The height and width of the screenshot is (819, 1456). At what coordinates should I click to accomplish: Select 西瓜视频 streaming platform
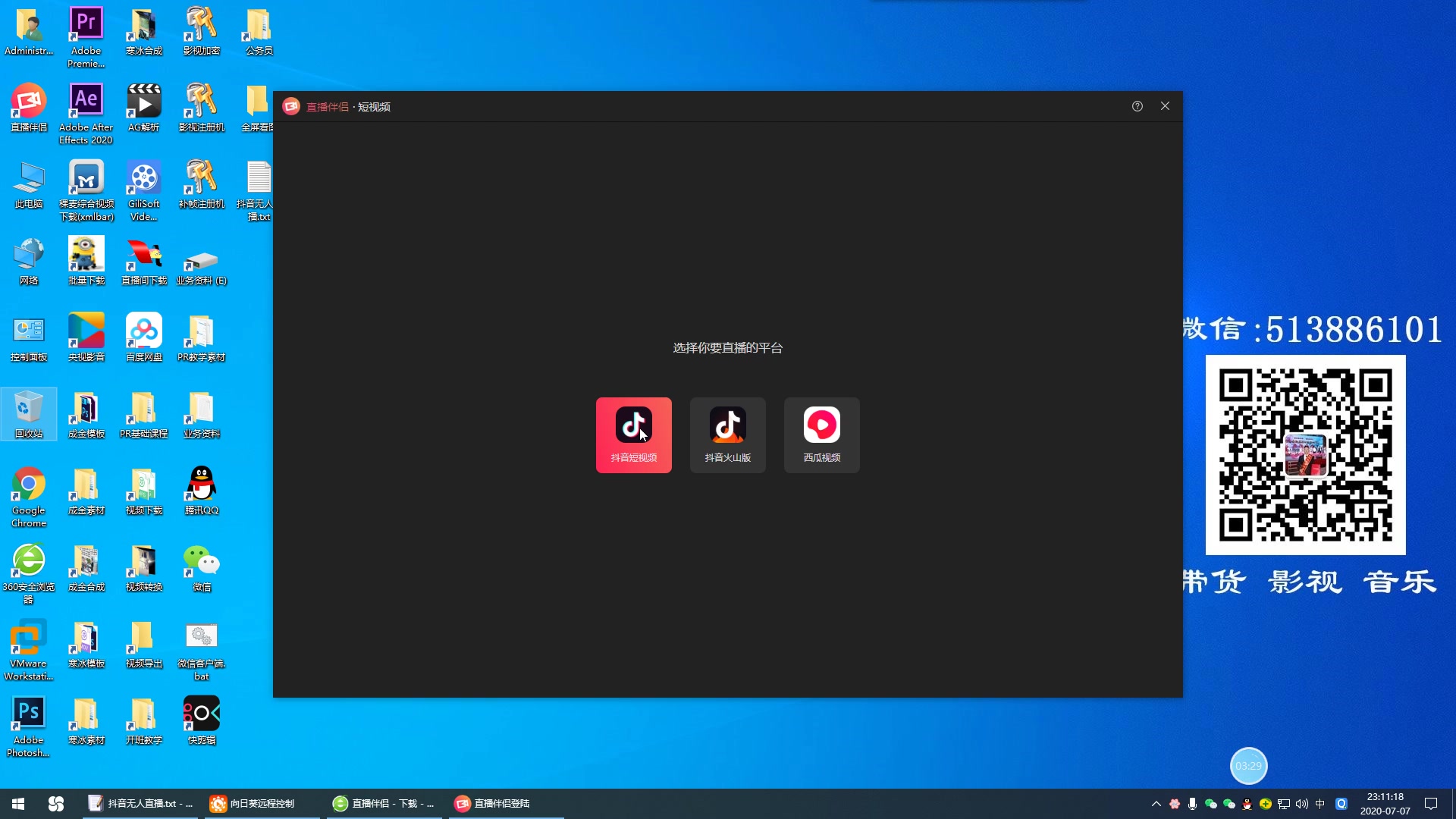tap(822, 435)
